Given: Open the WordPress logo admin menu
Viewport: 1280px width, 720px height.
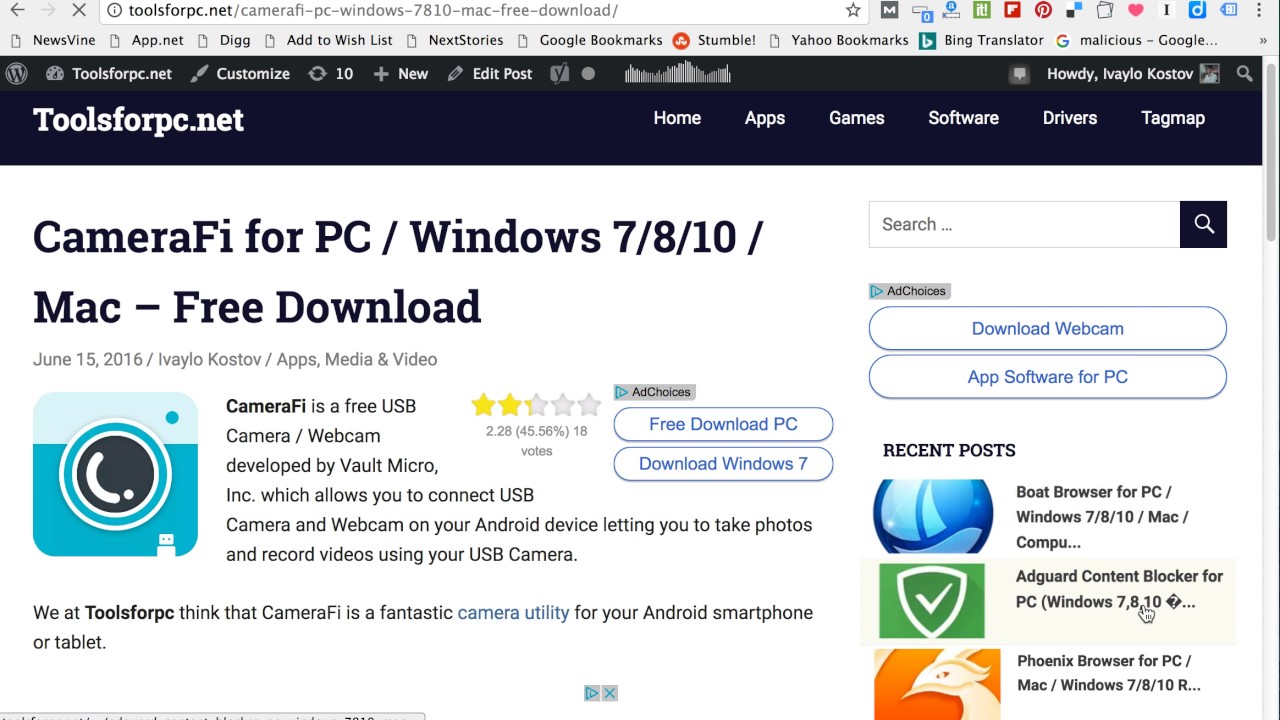Looking at the screenshot, I should (x=16, y=74).
